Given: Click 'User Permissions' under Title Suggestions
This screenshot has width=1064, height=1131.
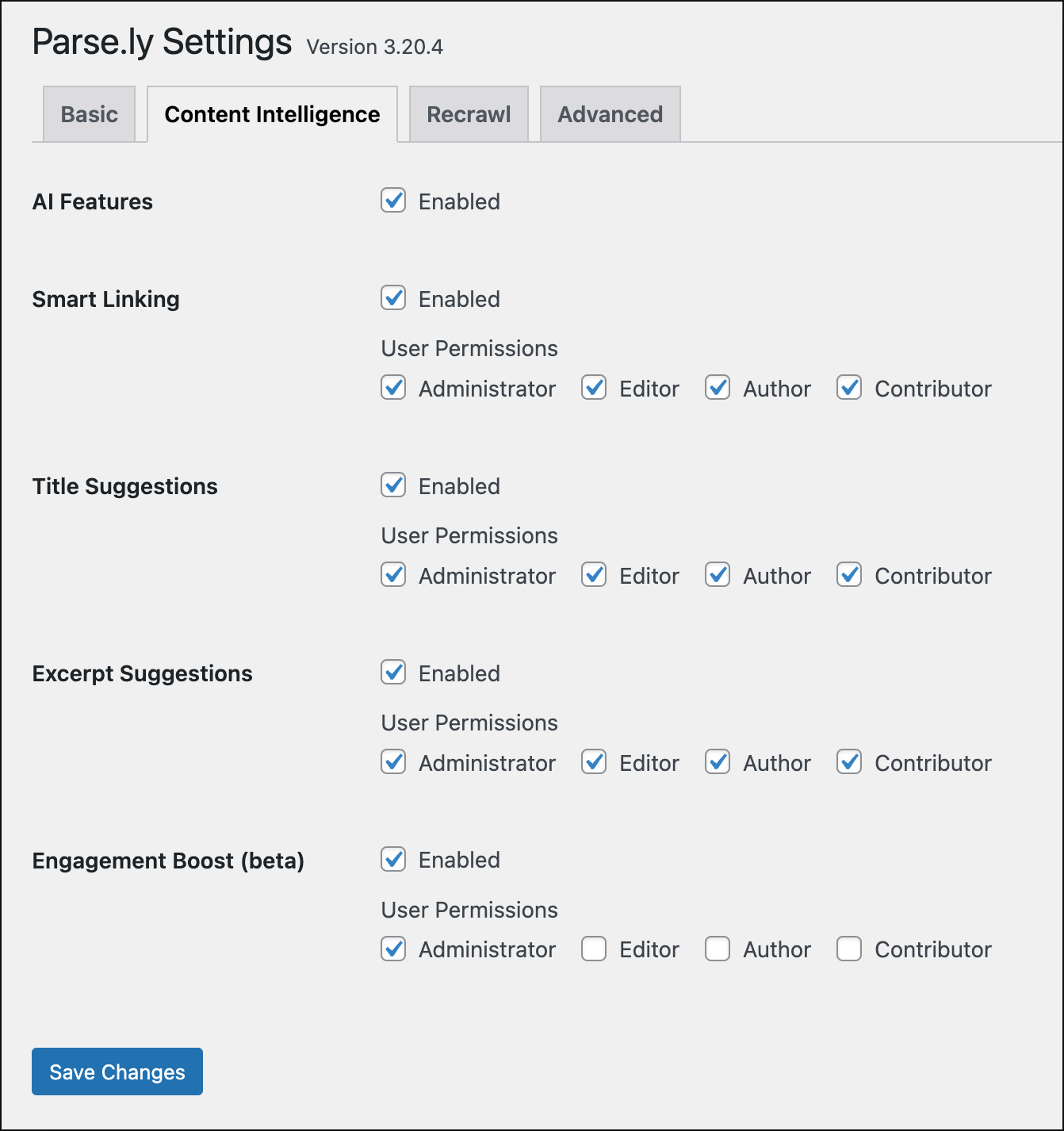Looking at the screenshot, I should pyautogui.click(x=469, y=535).
